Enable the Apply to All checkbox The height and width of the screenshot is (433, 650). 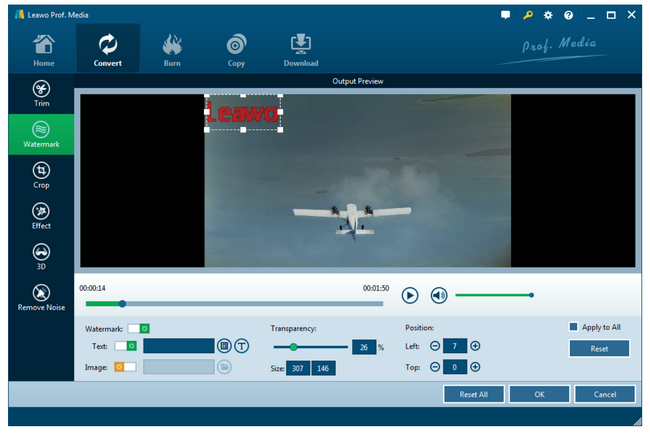click(x=574, y=327)
